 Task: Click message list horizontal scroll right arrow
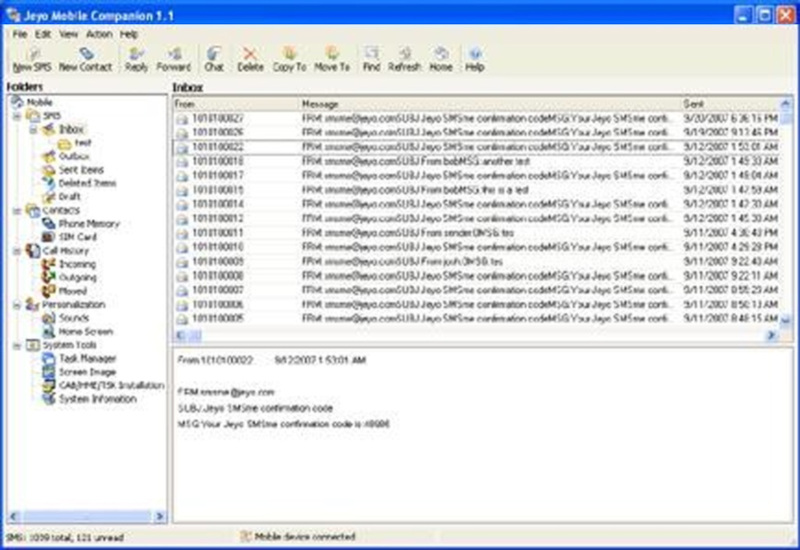click(771, 335)
